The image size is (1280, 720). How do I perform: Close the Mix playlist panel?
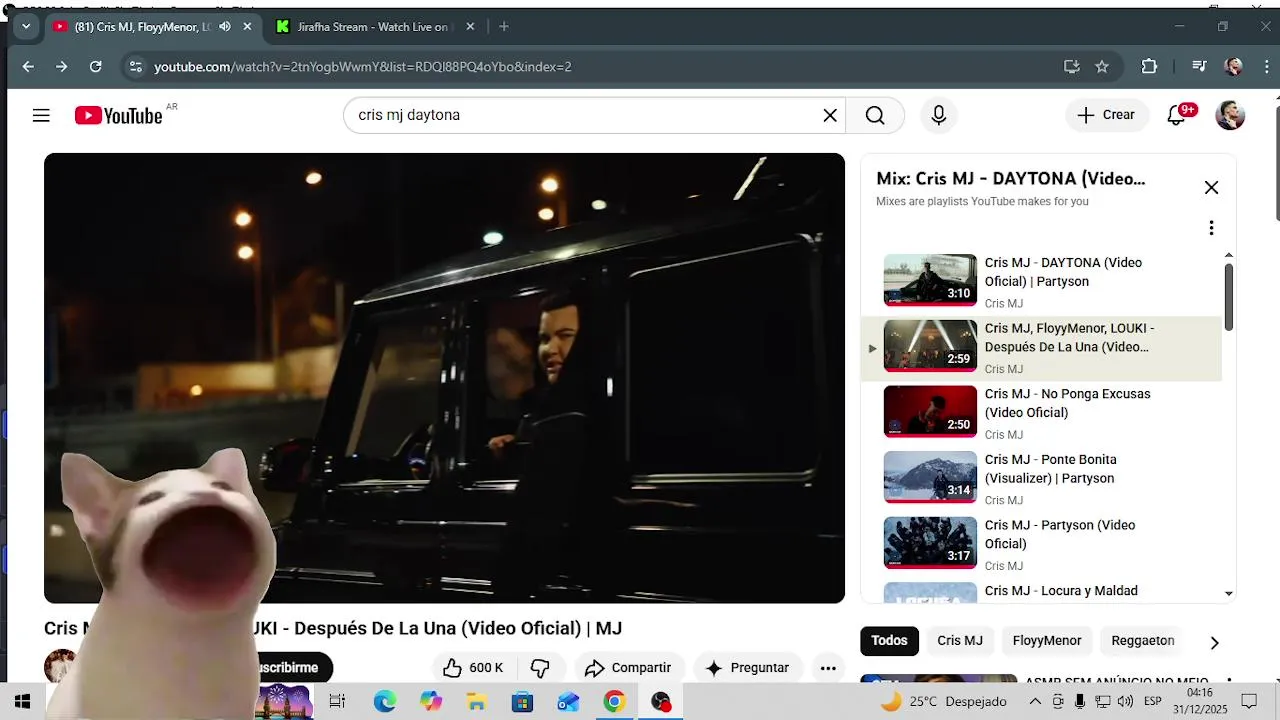tap(1211, 187)
